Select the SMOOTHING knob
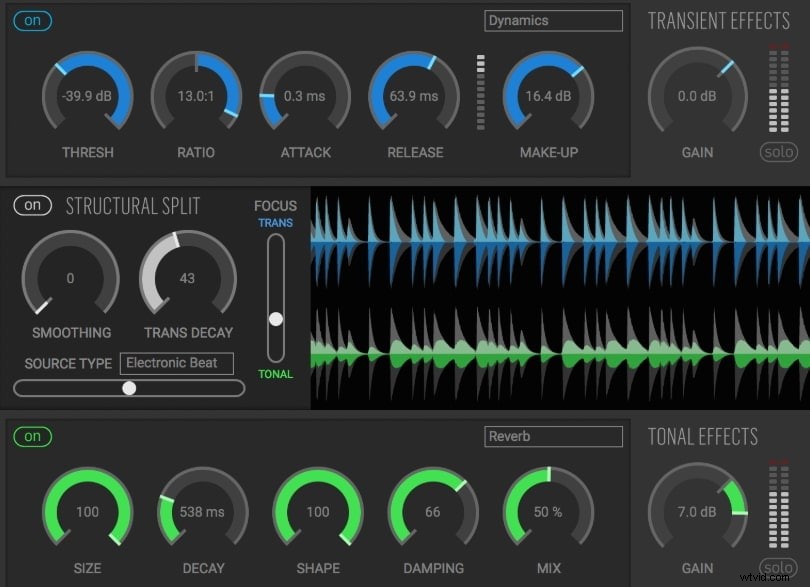 click(70, 277)
